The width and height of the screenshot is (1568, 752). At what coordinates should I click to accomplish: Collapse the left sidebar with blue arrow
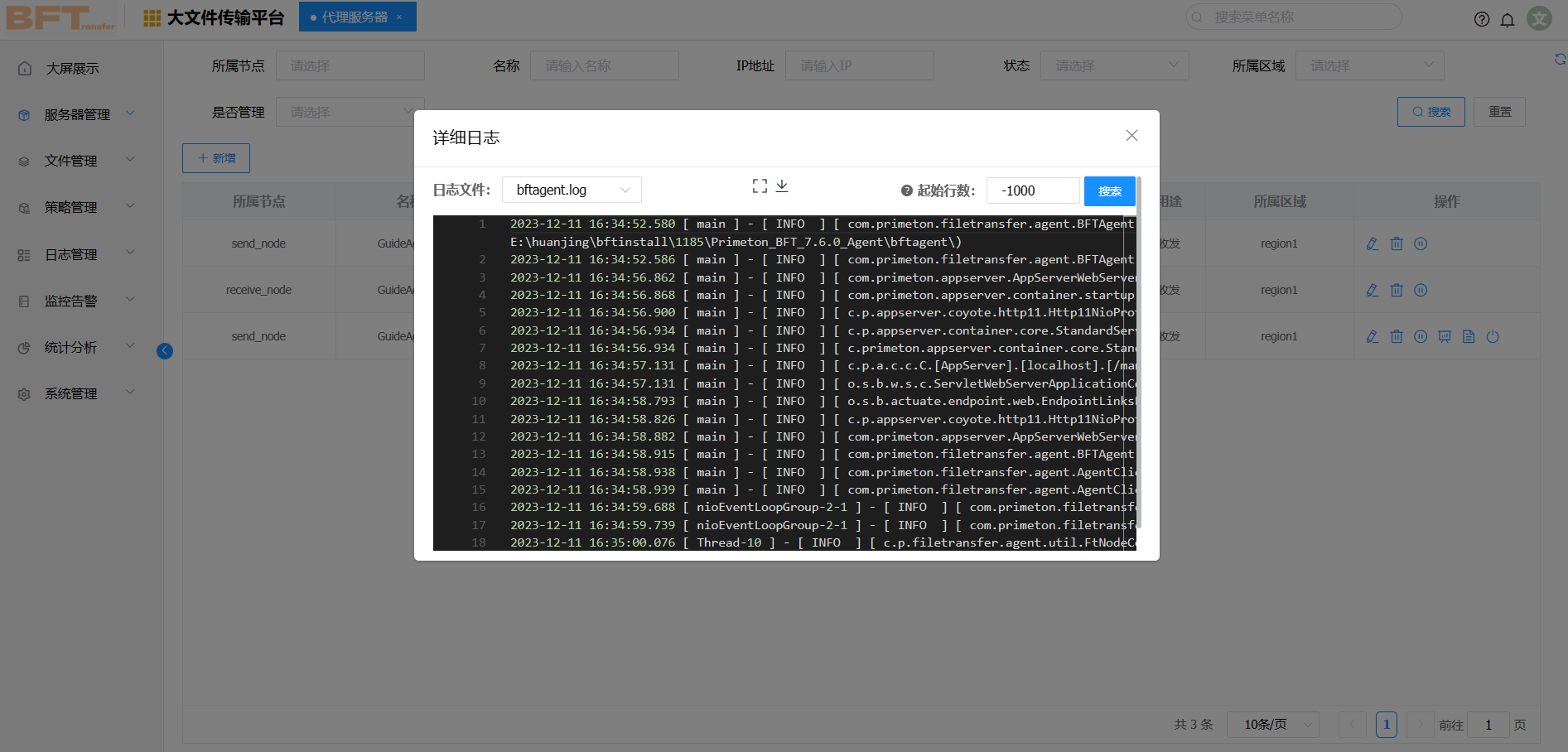[165, 351]
